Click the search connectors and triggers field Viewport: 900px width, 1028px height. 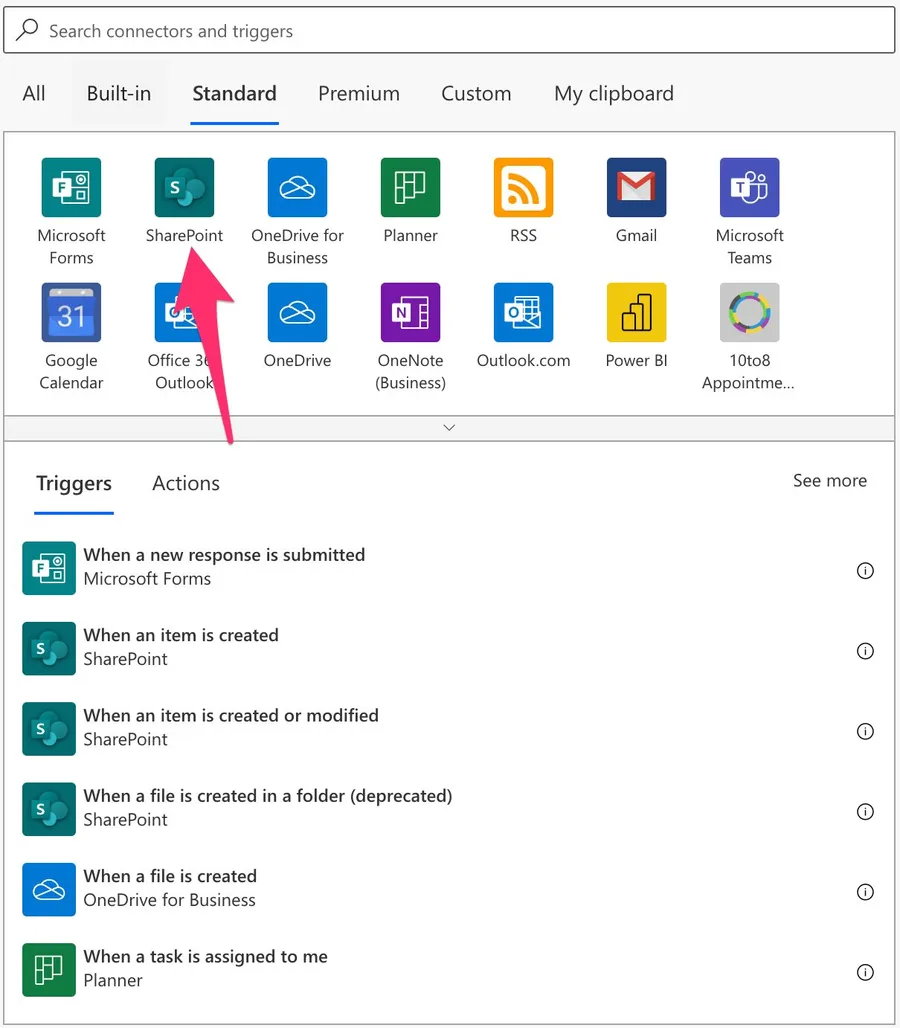point(449,31)
